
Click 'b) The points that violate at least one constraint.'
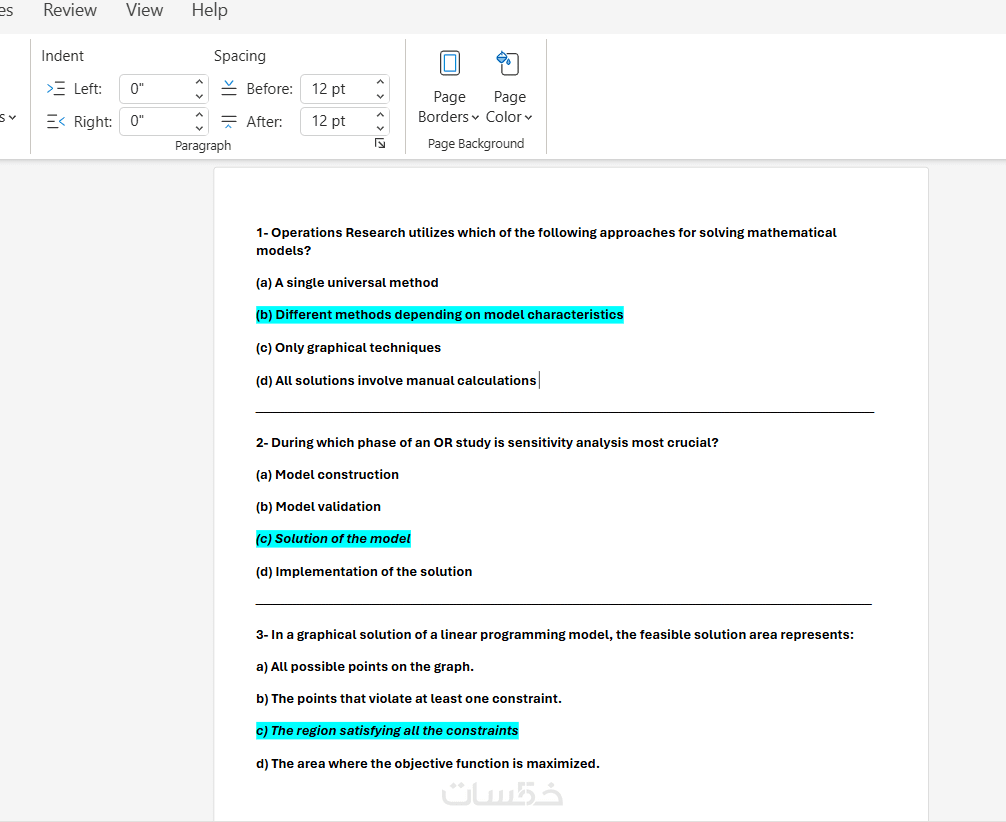point(409,699)
